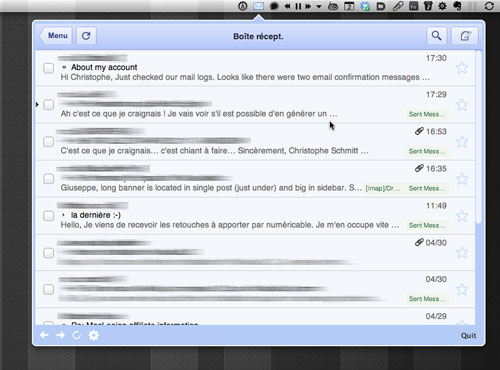Image resolution: width=500 pixels, height=370 pixels.
Task: Star the 'About my account' message
Action: [x=462, y=68]
